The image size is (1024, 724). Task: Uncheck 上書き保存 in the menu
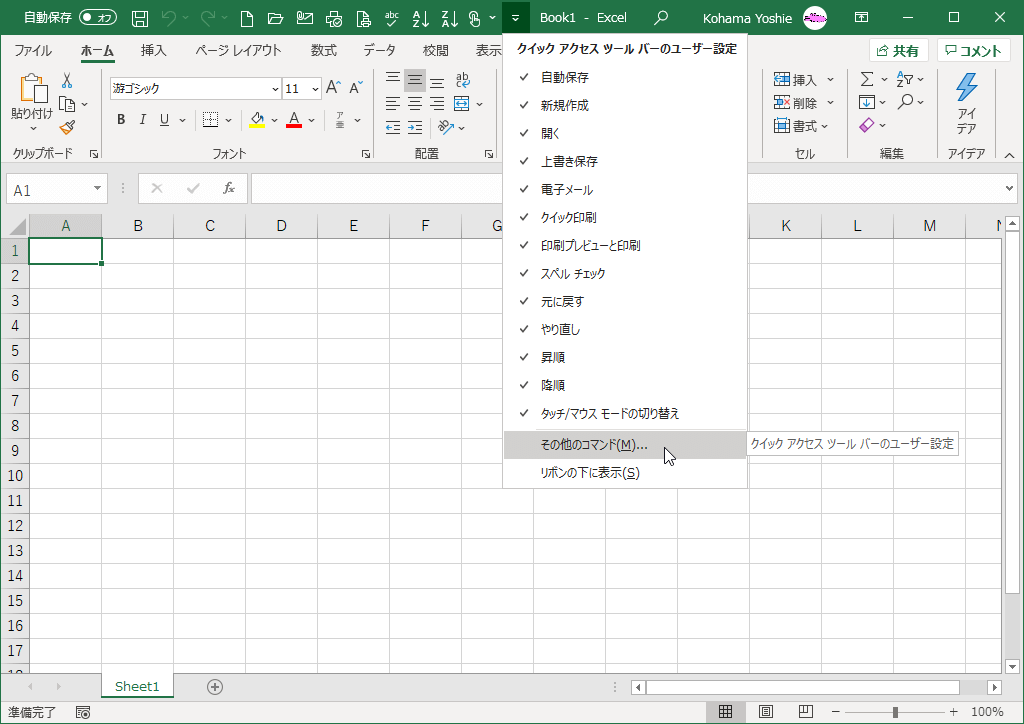(625, 161)
